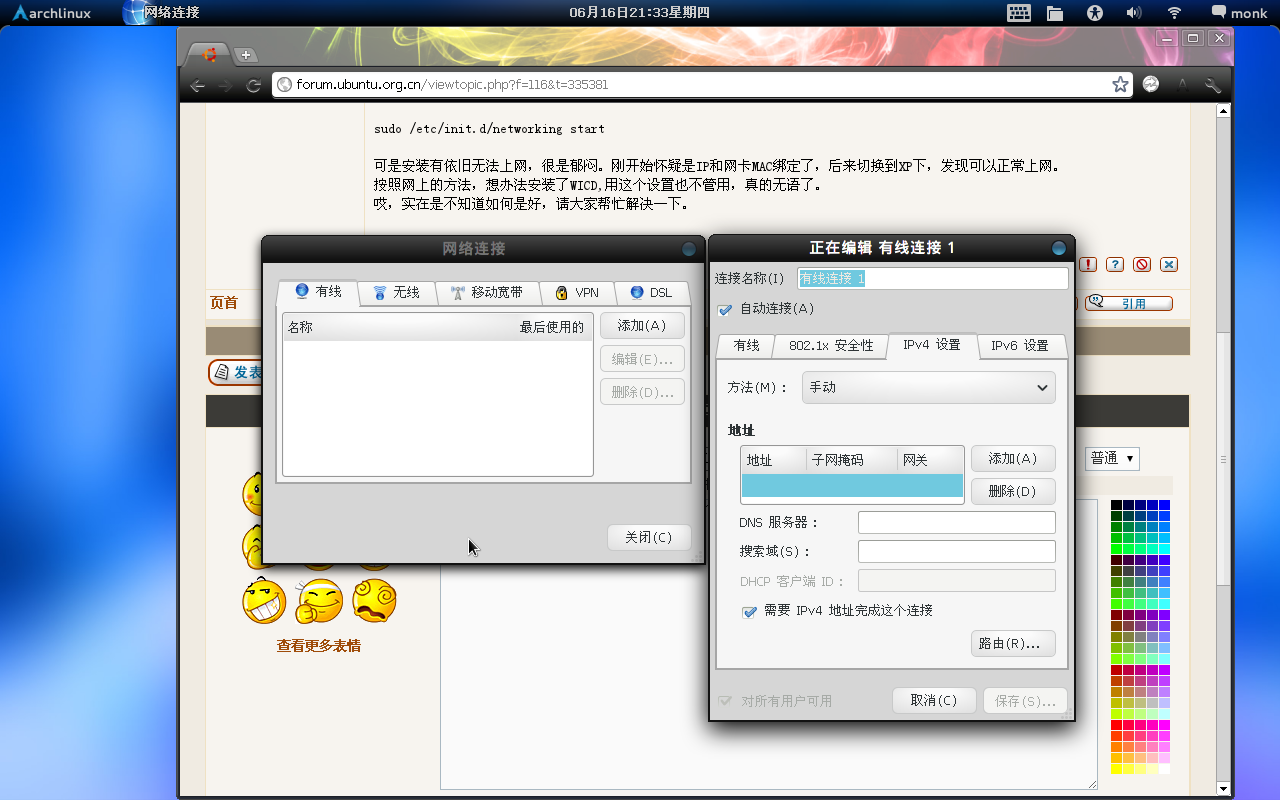Viewport: 1280px width, 800px height.
Task: Click the faded A extension icon
Action: (x=1183, y=85)
